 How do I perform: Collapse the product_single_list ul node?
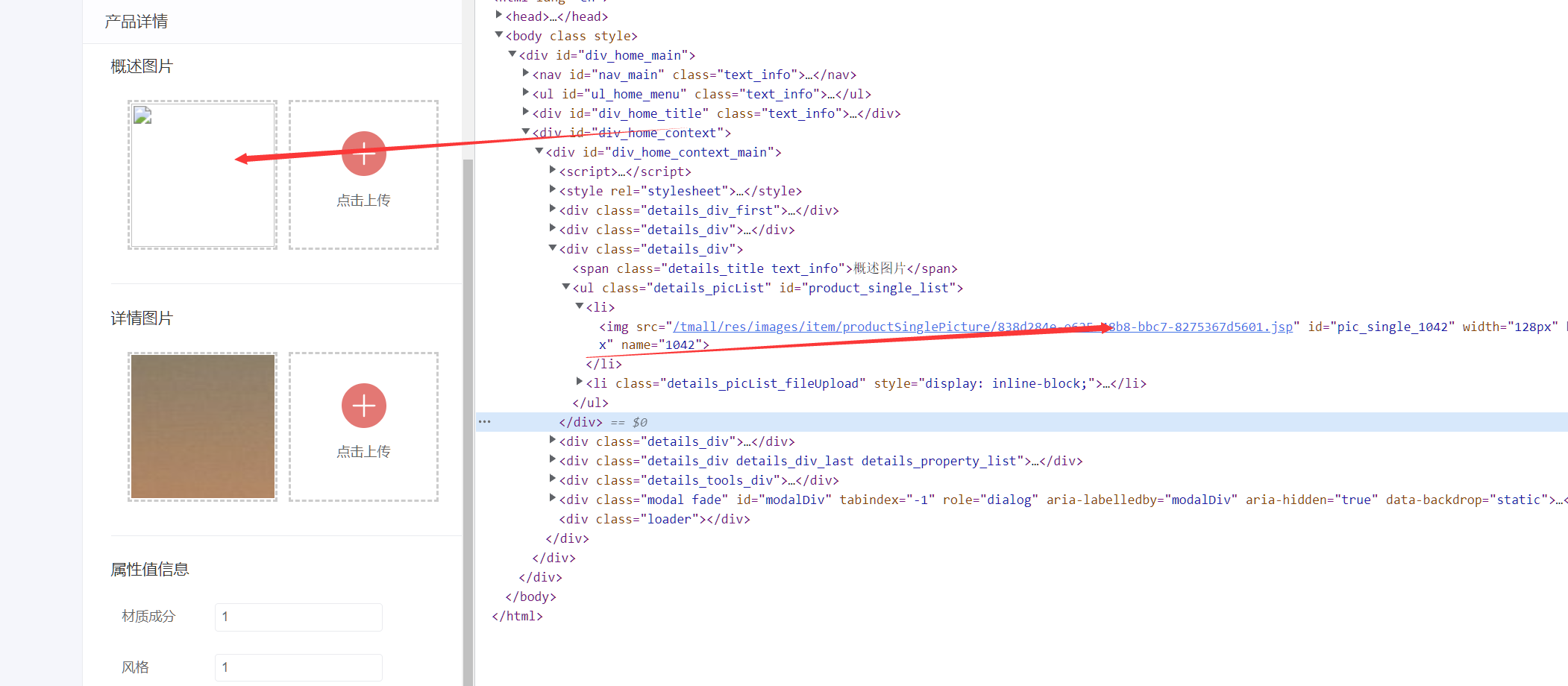tap(566, 286)
